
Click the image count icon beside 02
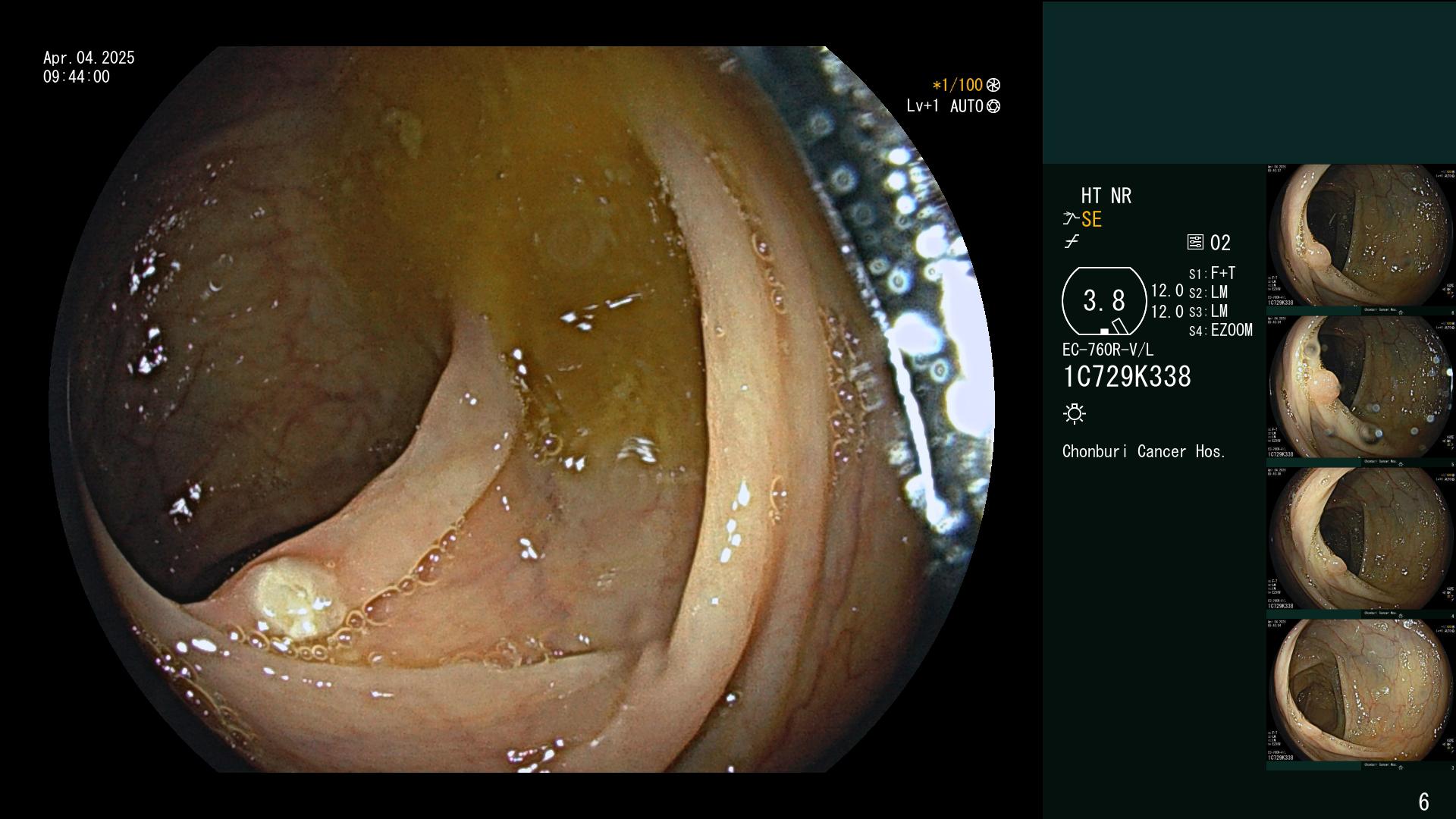pos(1195,243)
